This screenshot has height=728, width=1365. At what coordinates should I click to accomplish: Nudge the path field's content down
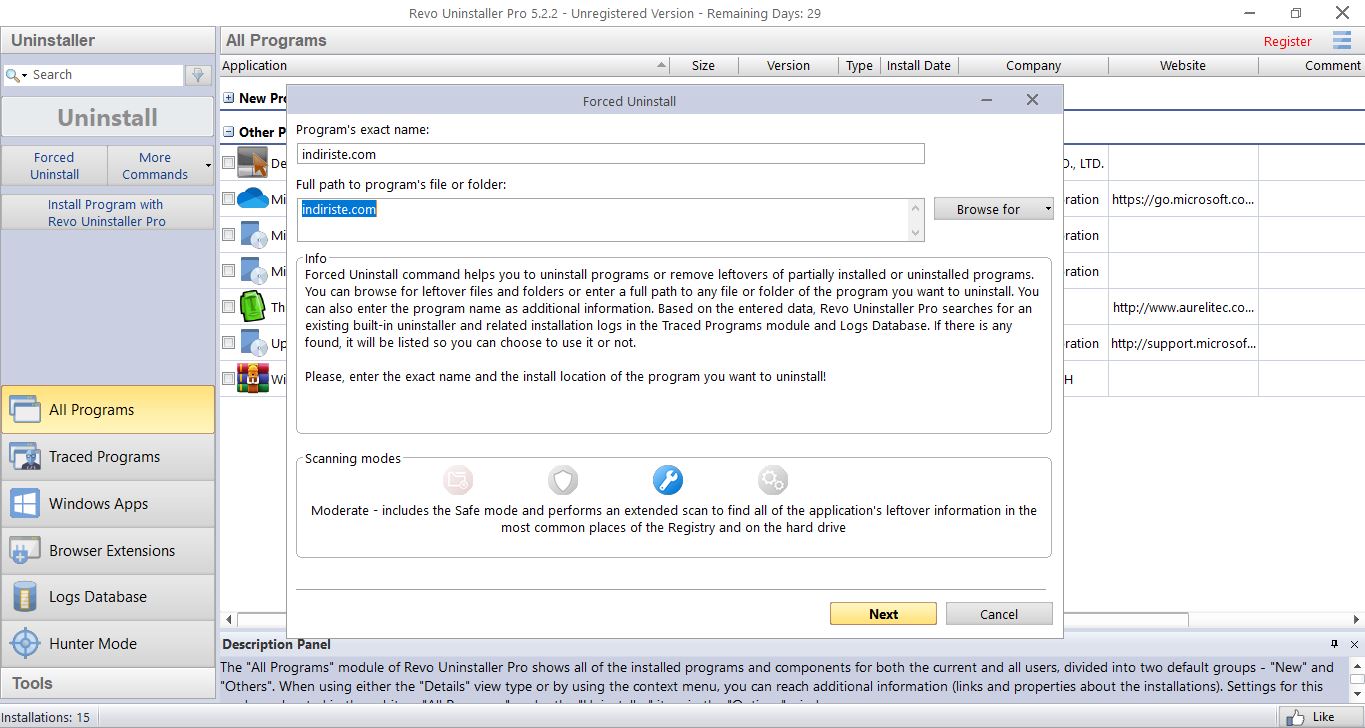tap(915, 232)
